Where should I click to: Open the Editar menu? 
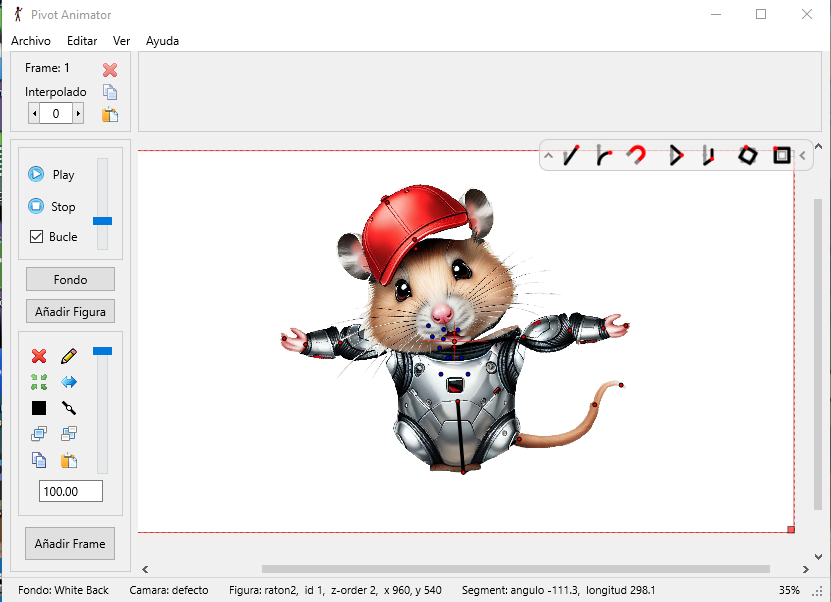(82, 41)
